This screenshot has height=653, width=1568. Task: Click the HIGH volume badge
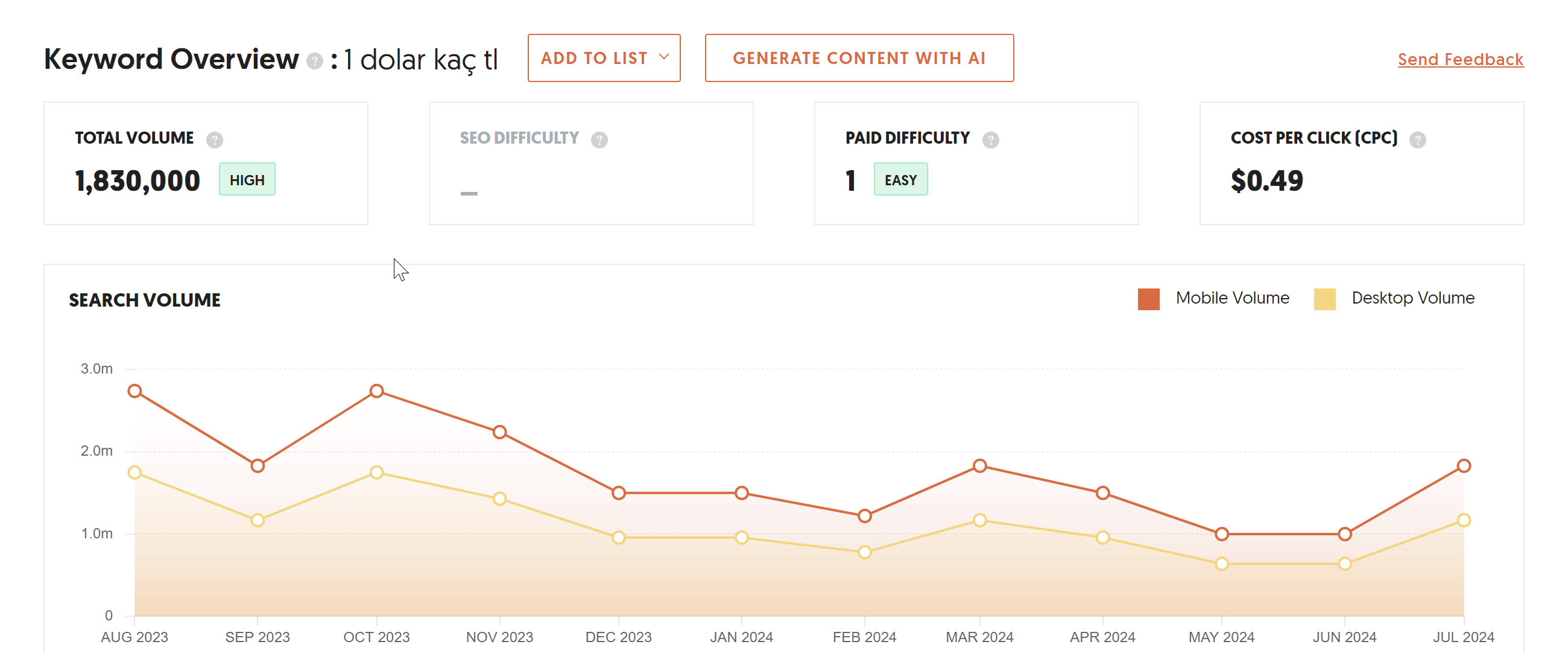click(247, 180)
